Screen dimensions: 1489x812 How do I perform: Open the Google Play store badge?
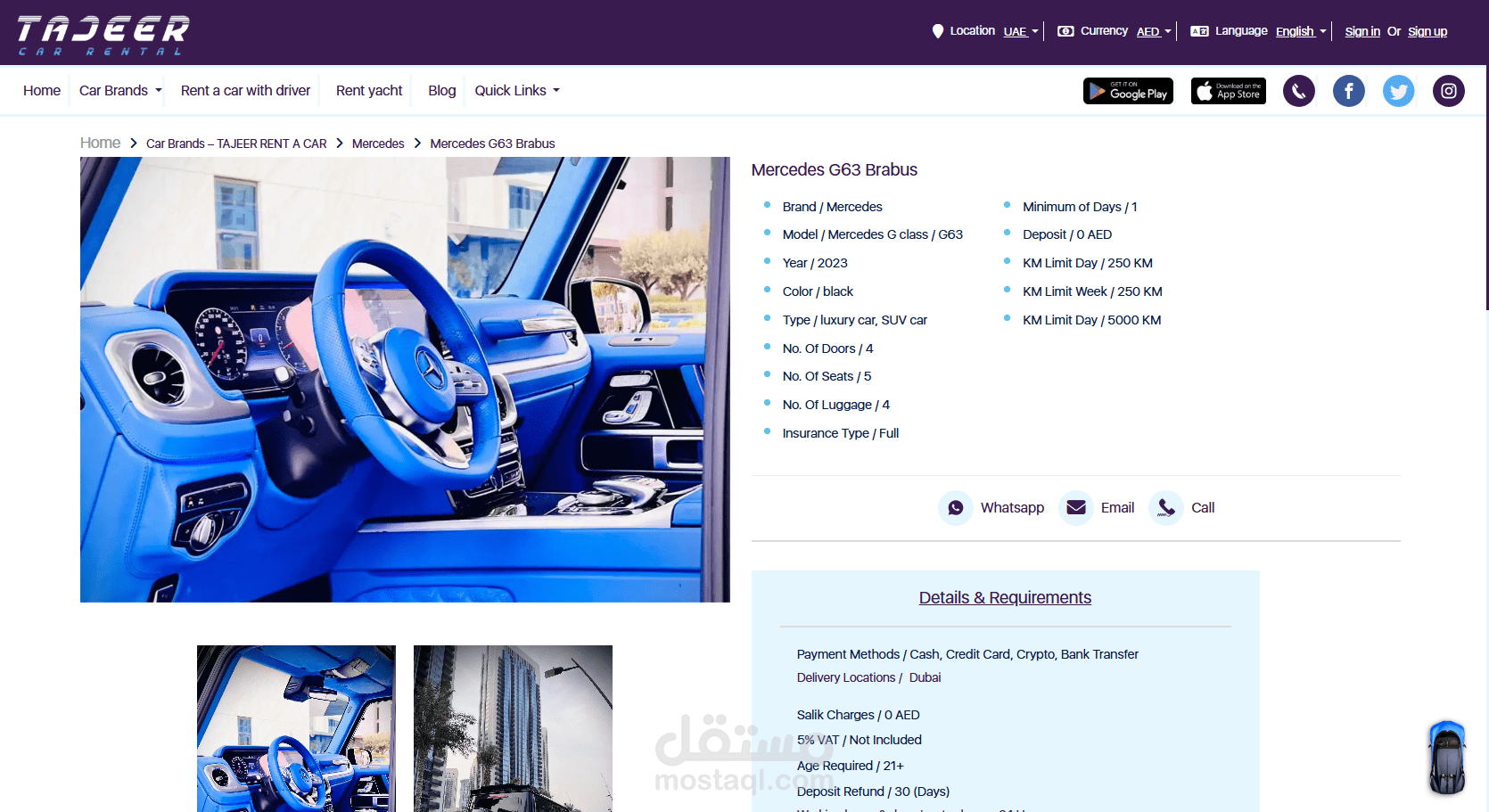click(x=1128, y=91)
